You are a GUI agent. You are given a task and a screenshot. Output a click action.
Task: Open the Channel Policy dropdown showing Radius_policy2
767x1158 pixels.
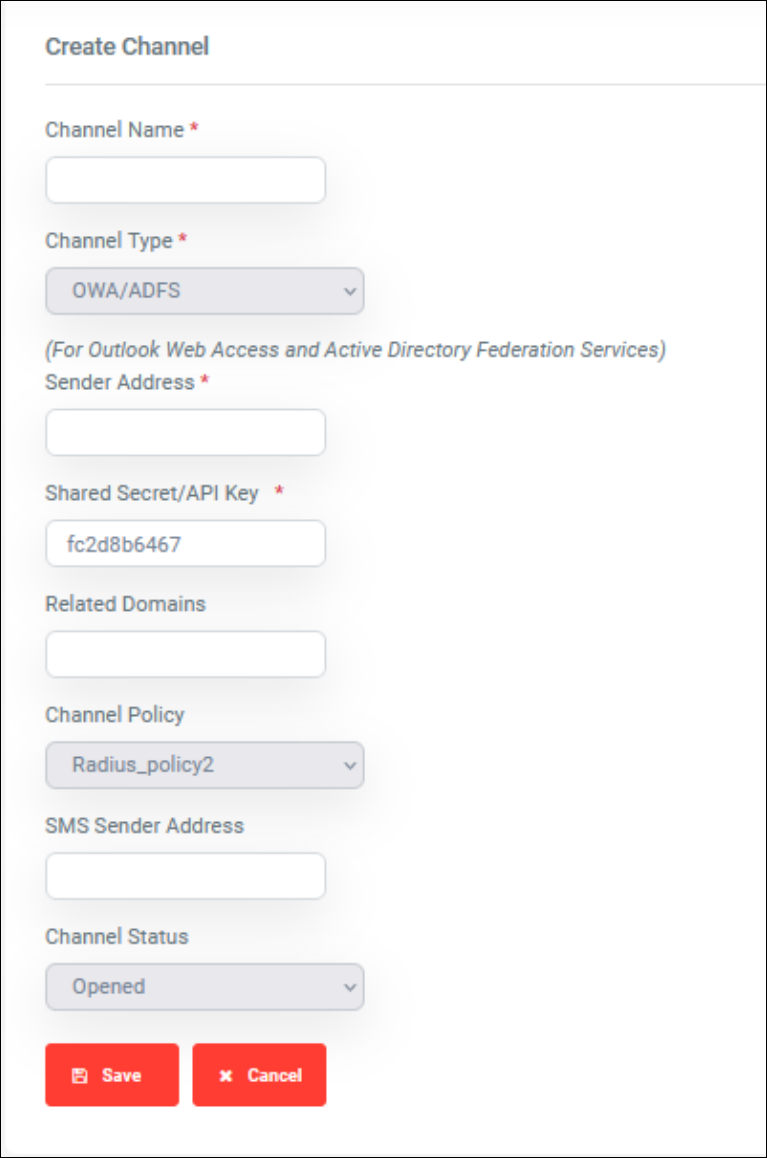click(204, 765)
